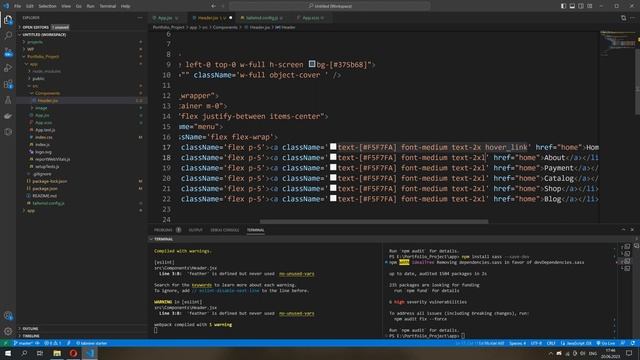
Task: Click the code minimap
Action: [x=617, y=43]
